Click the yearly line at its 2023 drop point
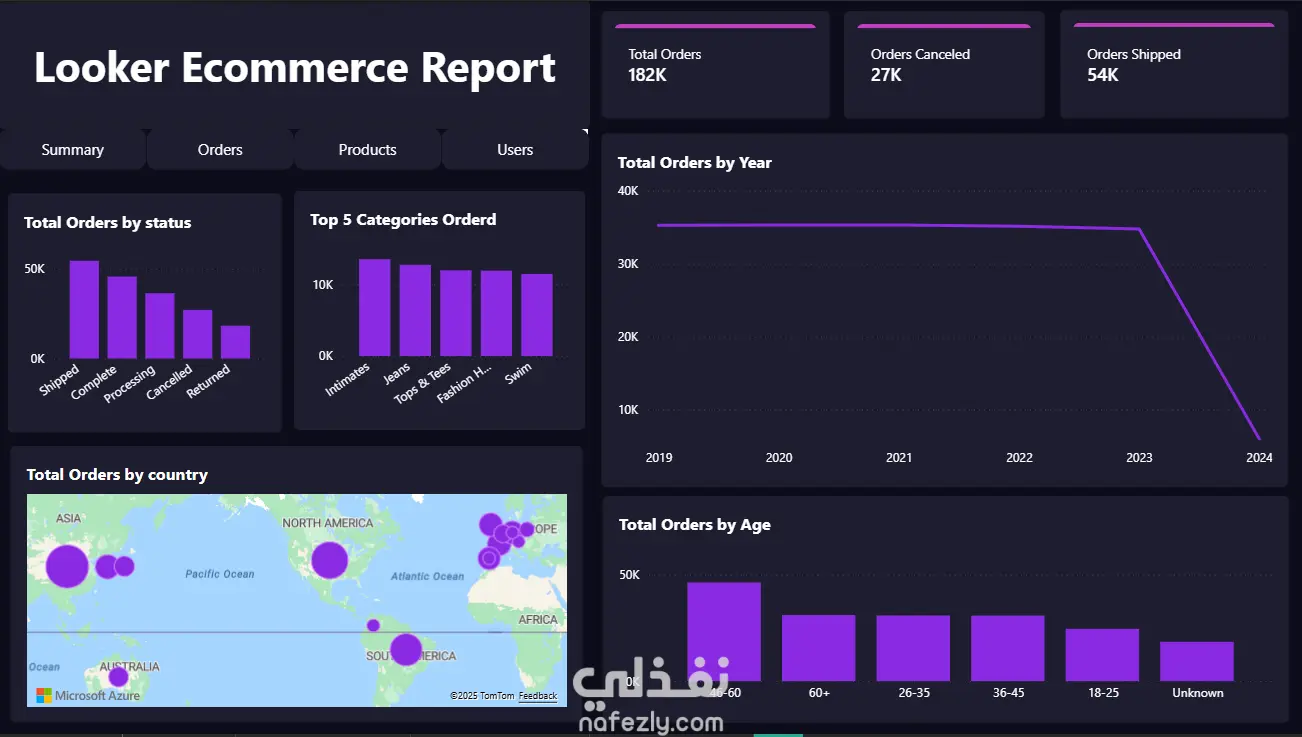This screenshot has height=737, width=1302. [x=1139, y=229]
